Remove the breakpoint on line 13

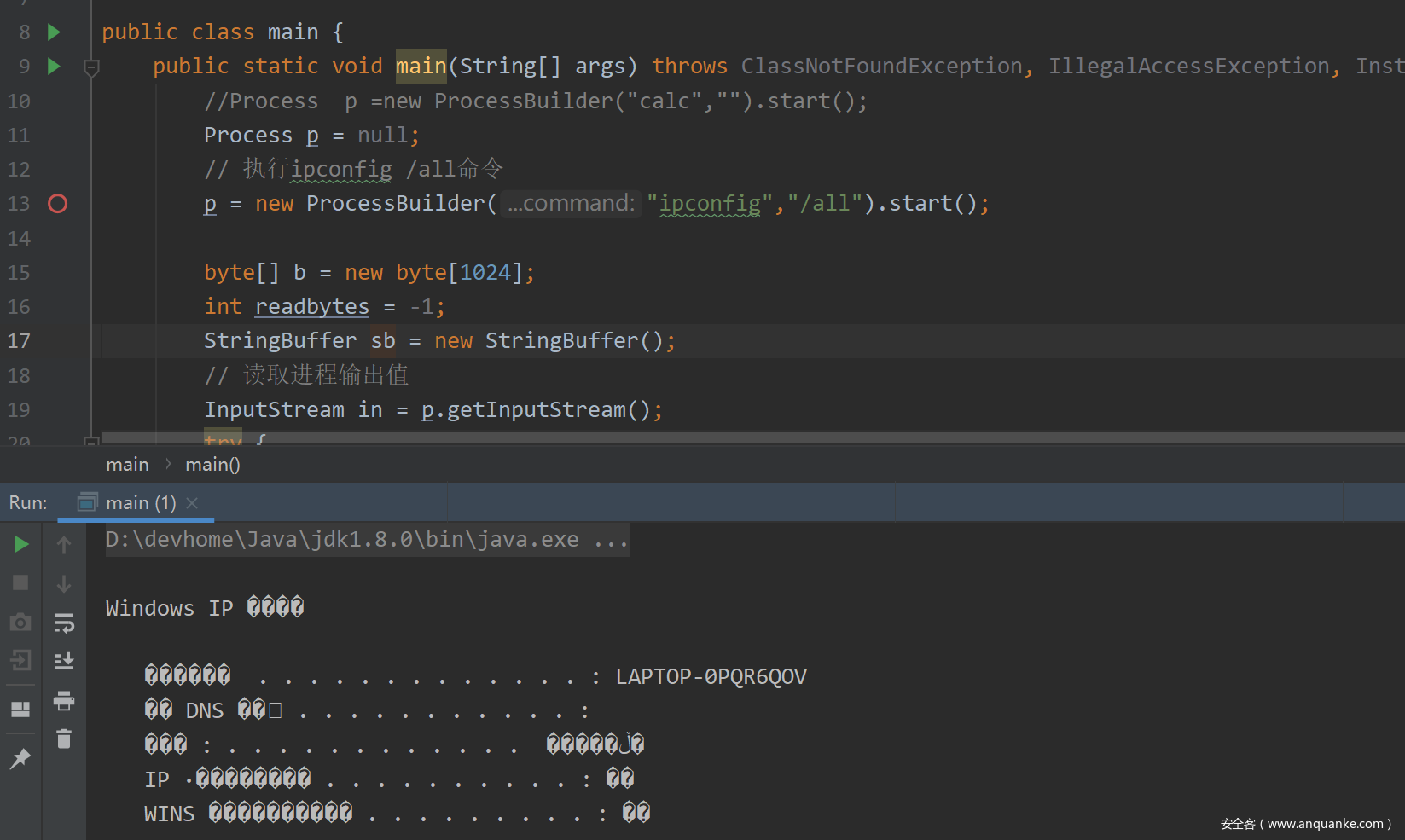point(57,204)
